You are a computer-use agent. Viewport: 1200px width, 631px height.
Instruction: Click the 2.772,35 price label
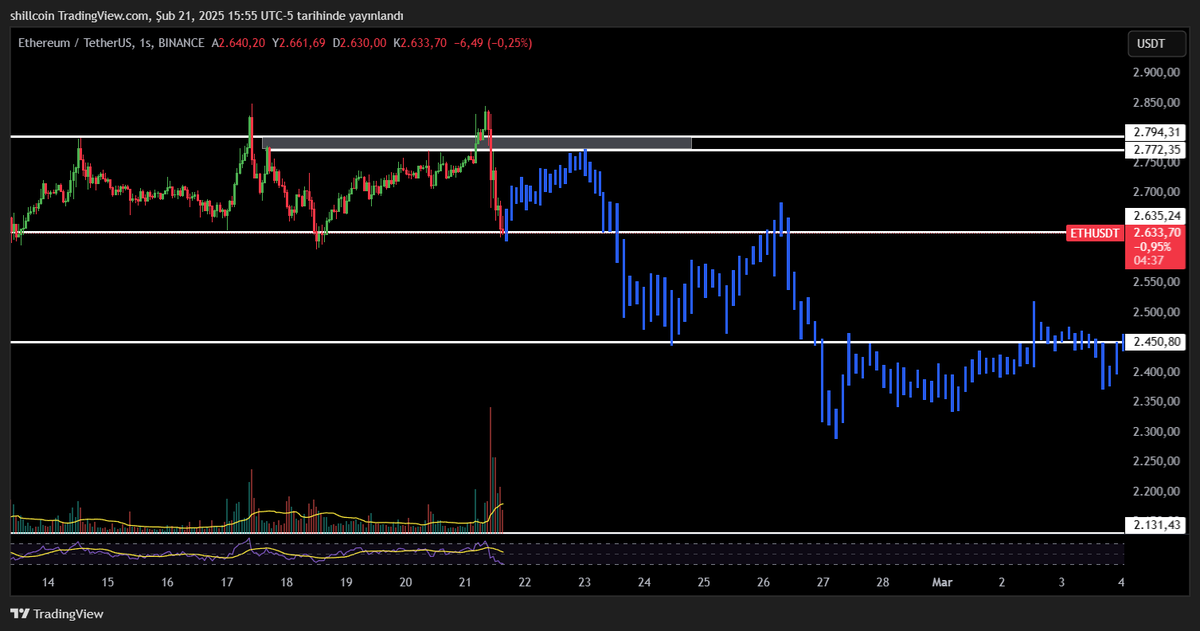(1156, 150)
